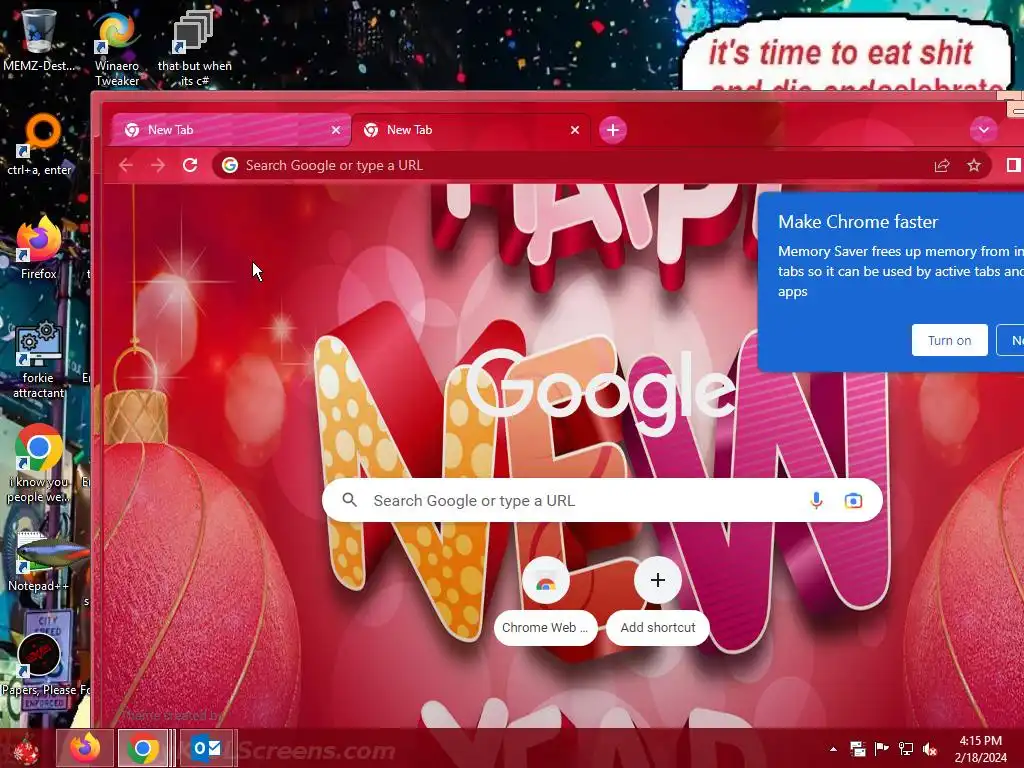
Task: Open a new tab with the plus button
Action: [613, 130]
